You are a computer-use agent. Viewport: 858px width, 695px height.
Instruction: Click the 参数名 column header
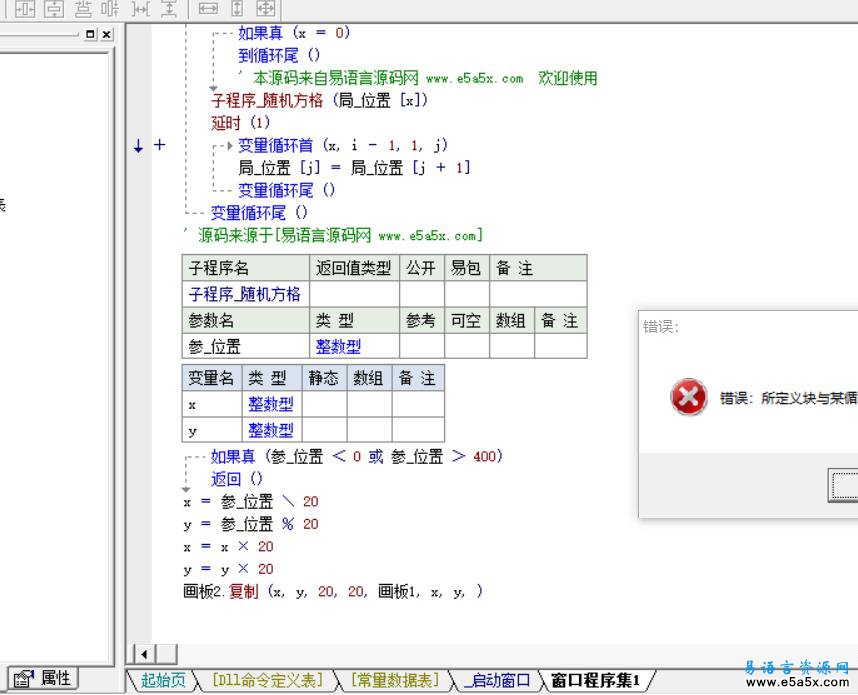click(x=245, y=320)
